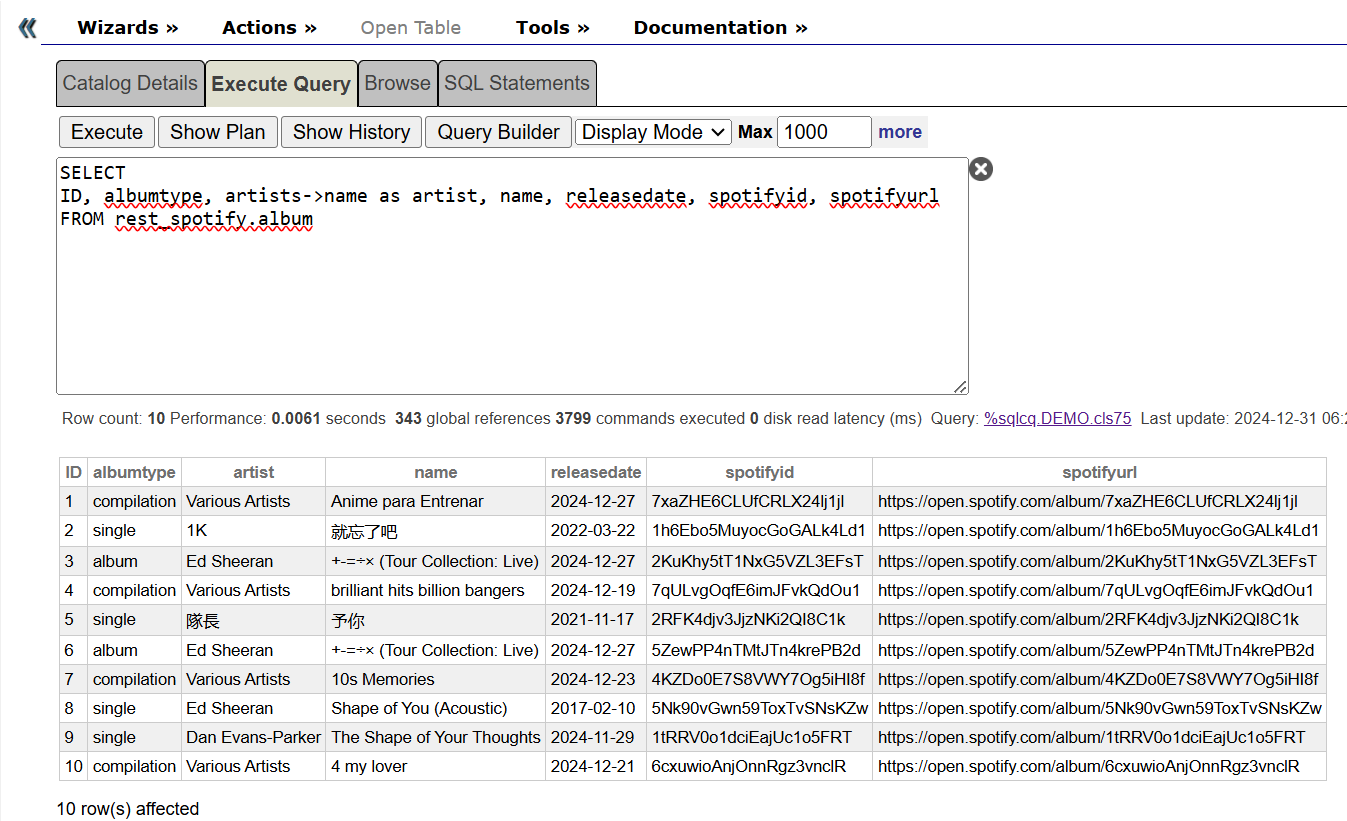Image resolution: width=1347 pixels, height=821 pixels.
Task: Expand the Tools menu
Action: (x=552, y=28)
